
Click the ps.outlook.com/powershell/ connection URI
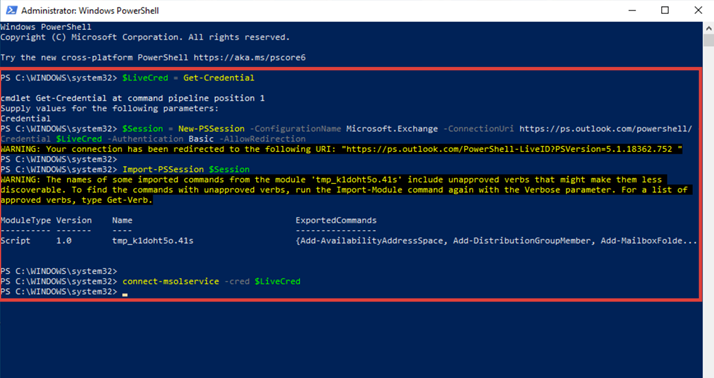(606, 129)
